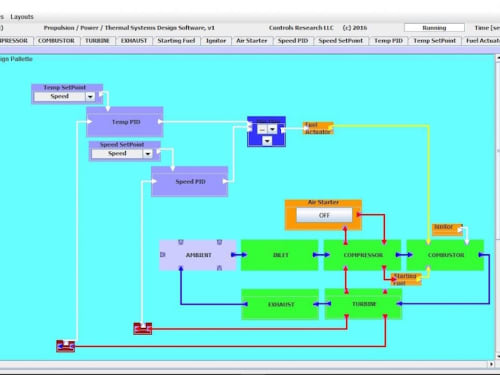Open the Speed PID tab
The width and height of the screenshot is (500, 375).
(293, 41)
